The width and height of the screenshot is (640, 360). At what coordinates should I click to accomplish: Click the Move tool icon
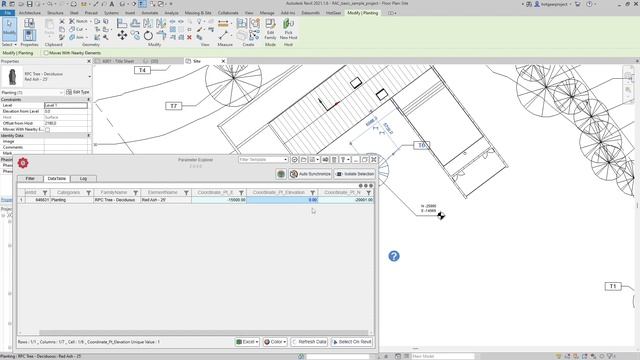pyautogui.click(x=122, y=36)
